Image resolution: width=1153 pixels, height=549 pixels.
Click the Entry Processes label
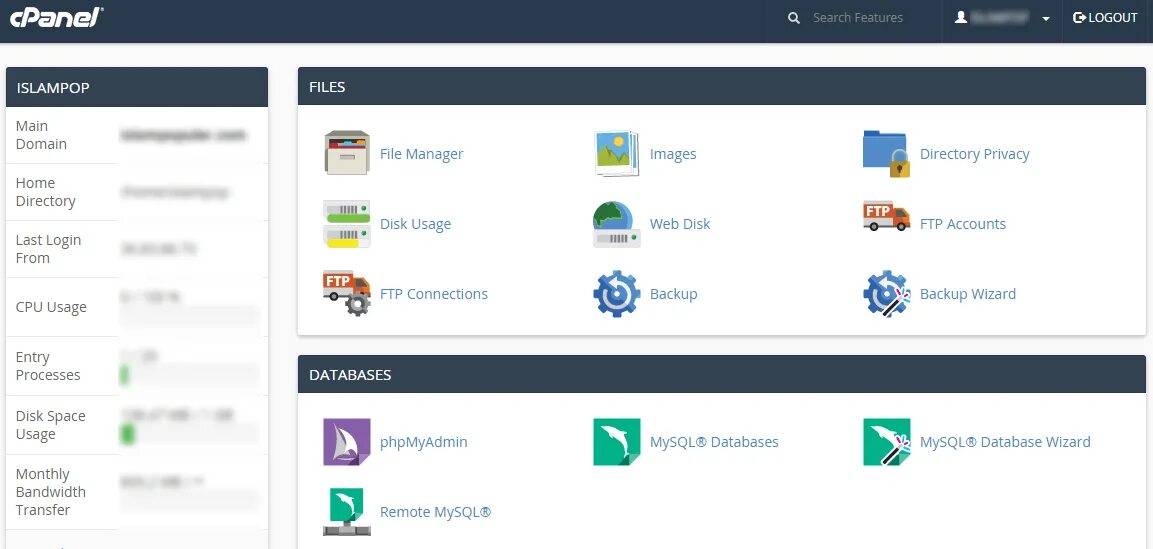(48, 366)
